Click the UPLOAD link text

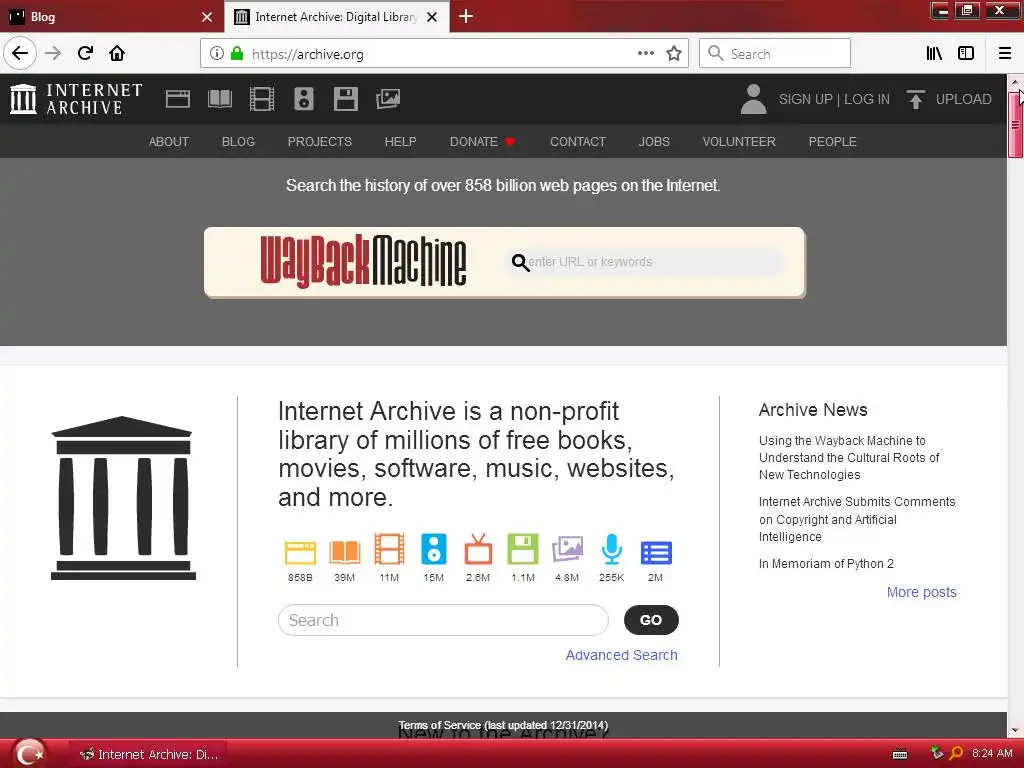[x=963, y=99]
